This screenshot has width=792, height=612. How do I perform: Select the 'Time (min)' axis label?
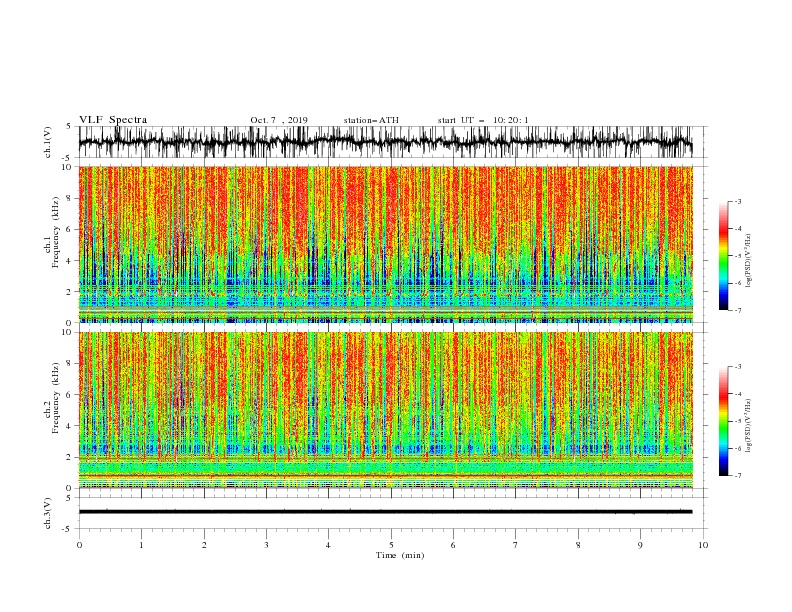pos(400,555)
